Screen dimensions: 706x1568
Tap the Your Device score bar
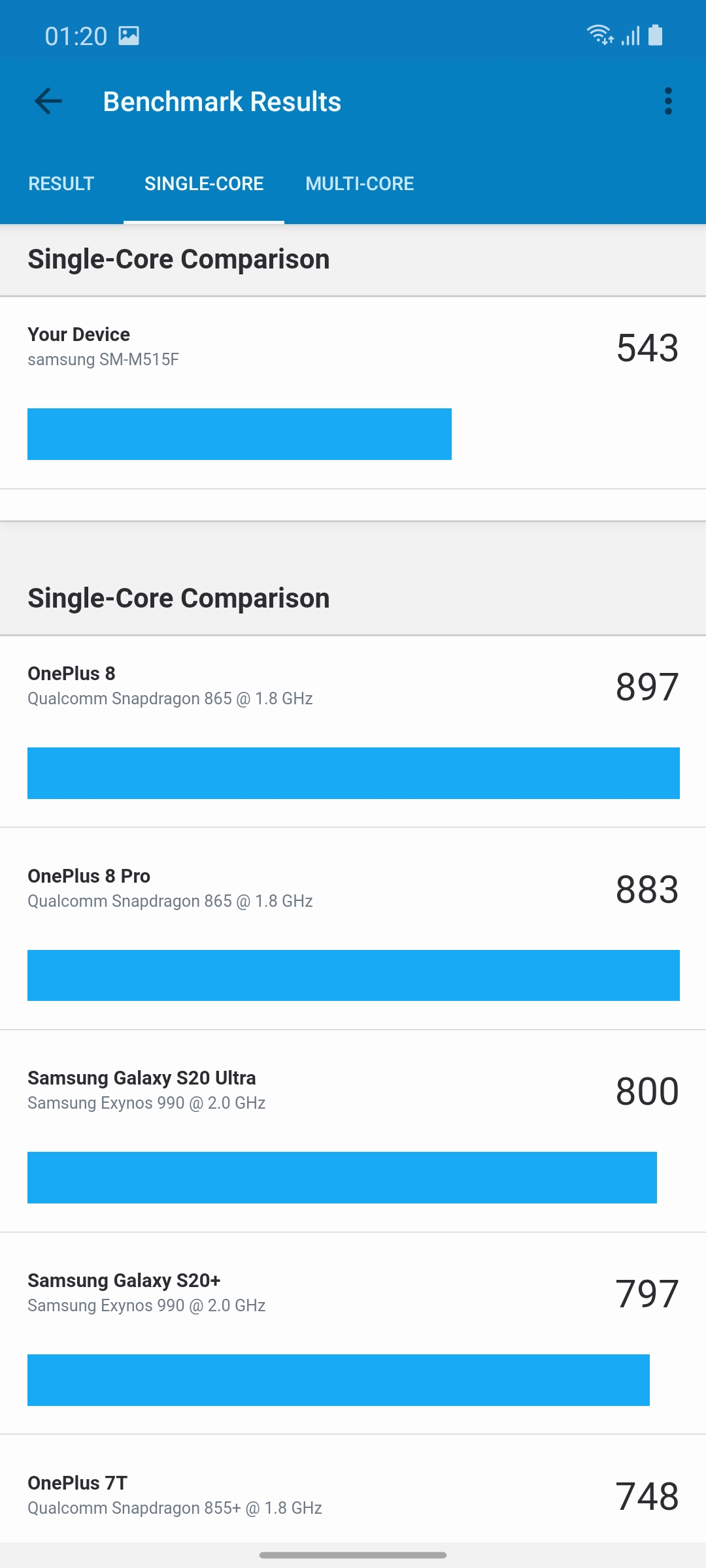click(x=239, y=434)
